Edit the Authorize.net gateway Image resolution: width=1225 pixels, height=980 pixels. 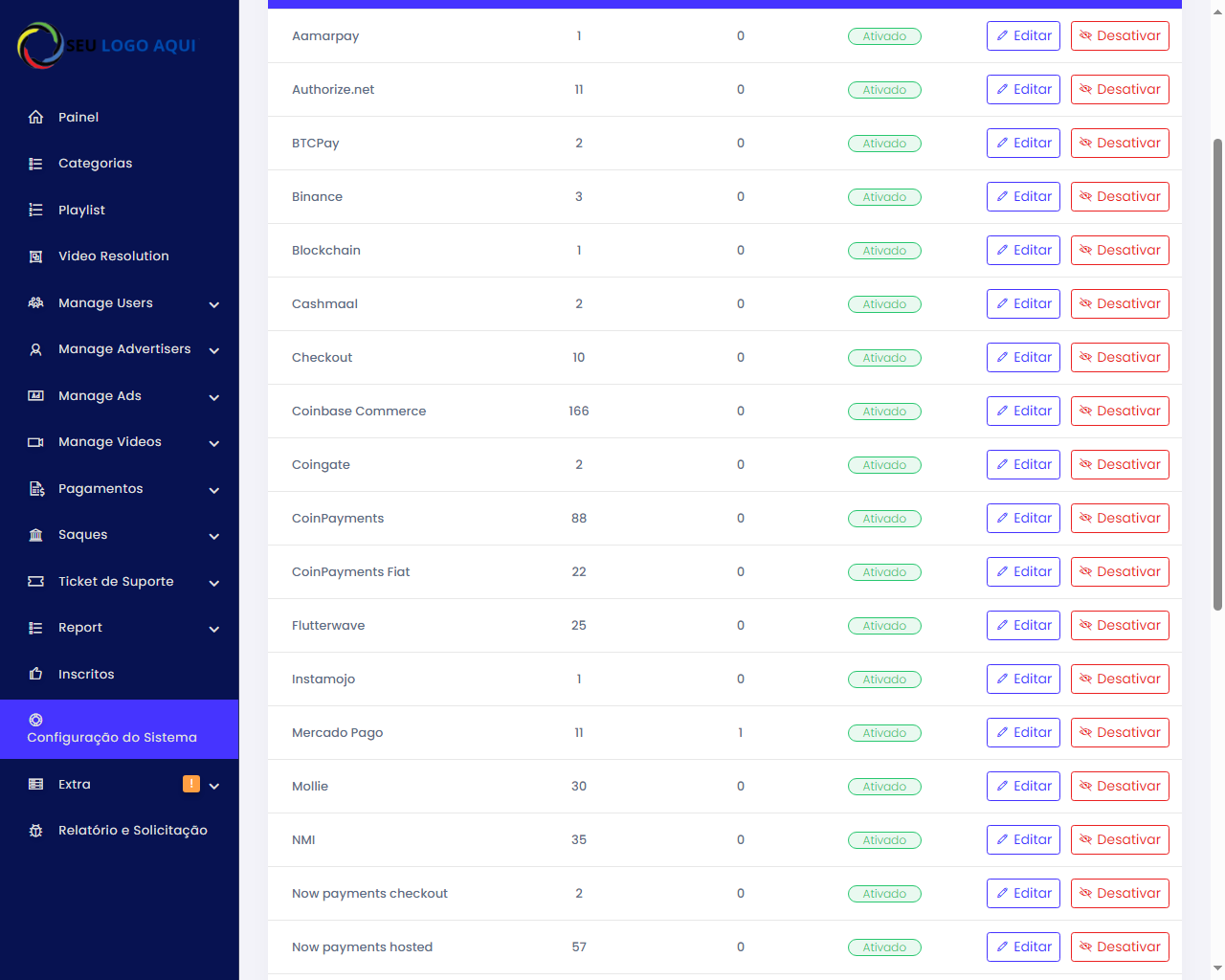coord(1023,90)
